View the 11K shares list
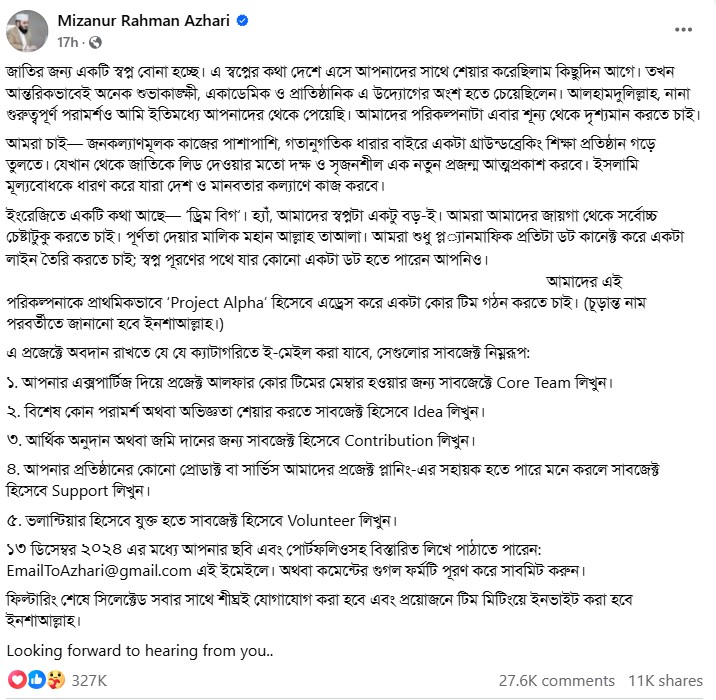716x700 pixels. coord(666,680)
